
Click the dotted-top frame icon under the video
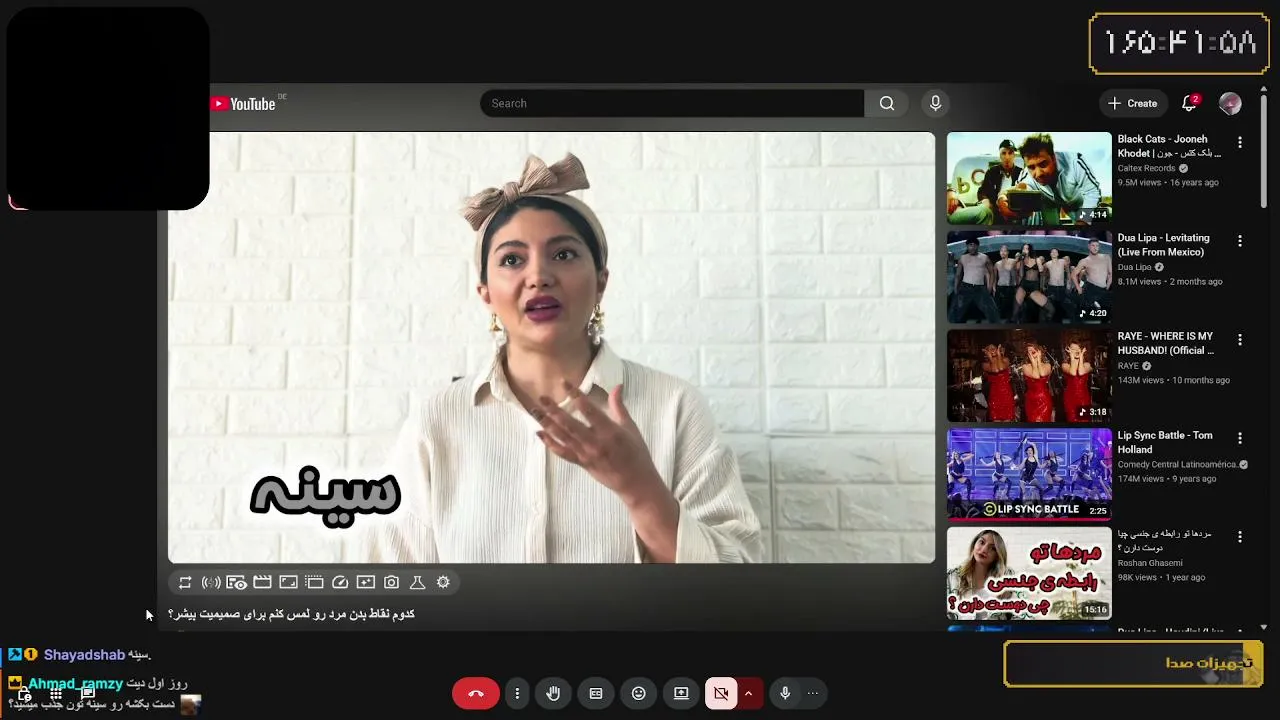click(x=314, y=582)
